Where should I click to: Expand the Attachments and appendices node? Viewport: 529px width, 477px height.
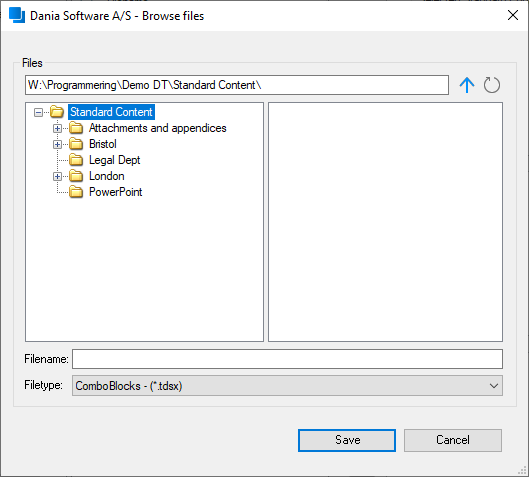tap(57, 128)
